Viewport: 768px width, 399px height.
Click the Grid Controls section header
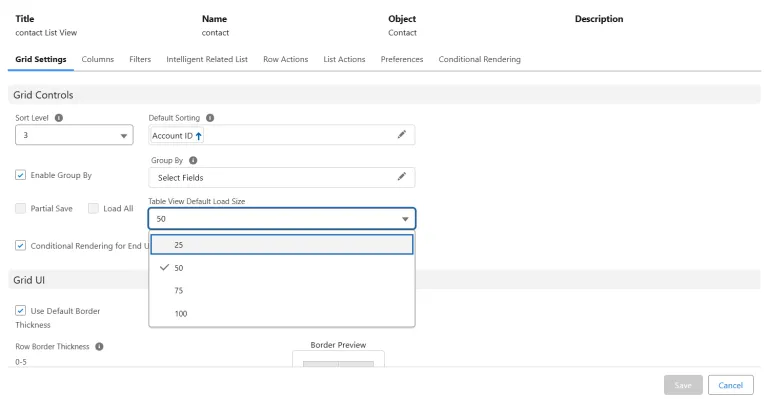coord(384,94)
